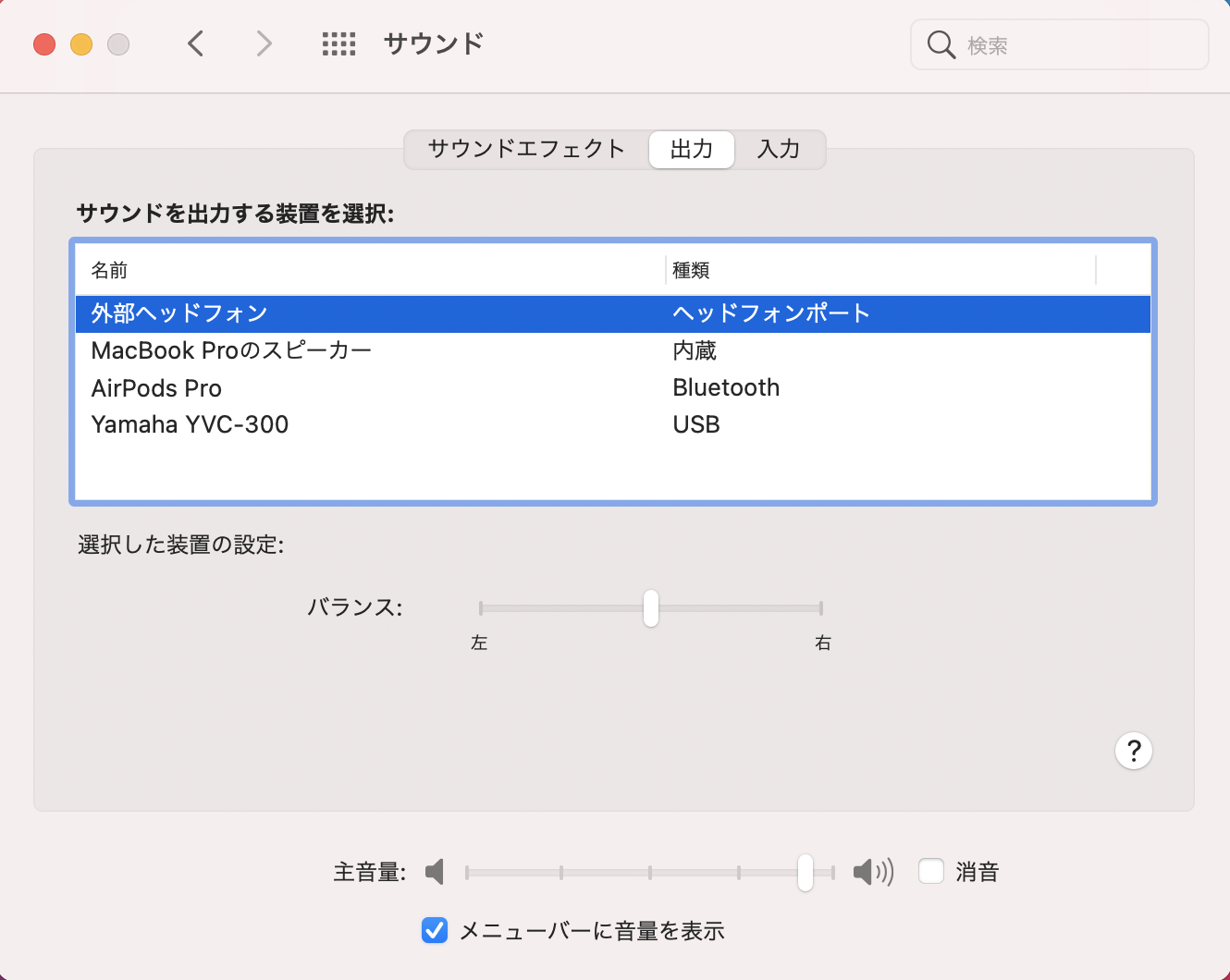This screenshot has height=980, width=1230.
Task: Switch to the 入力 tab
Action: 779,149
